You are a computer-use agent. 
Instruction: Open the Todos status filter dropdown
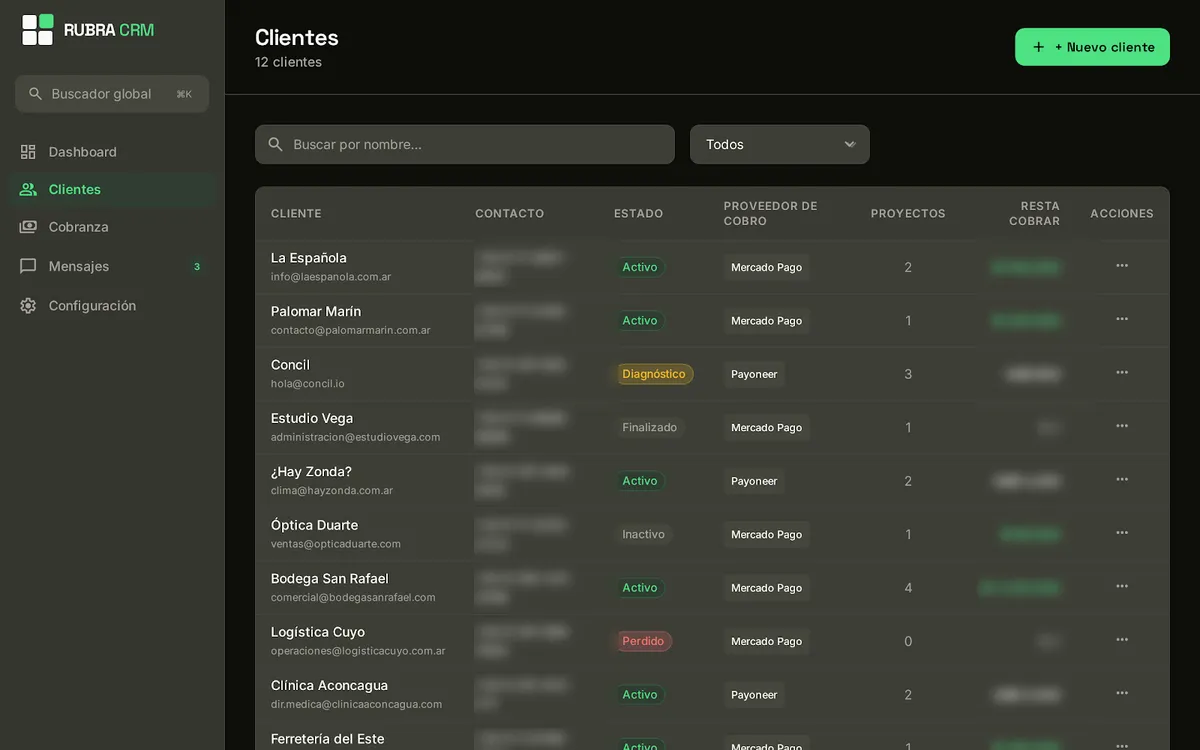[780, 144]
